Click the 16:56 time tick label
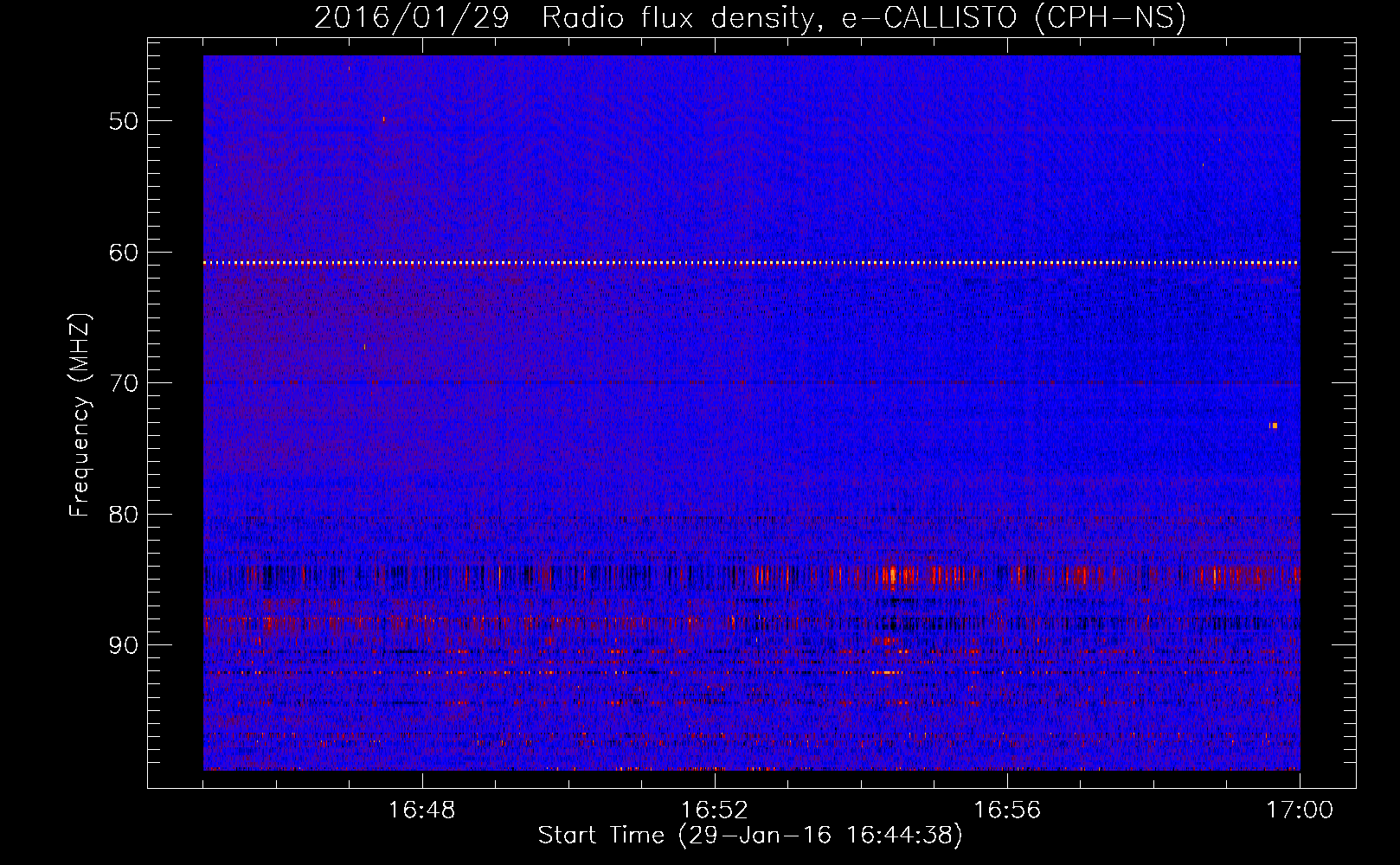Screen dimensions: 1400x865 pos(1007,811)
